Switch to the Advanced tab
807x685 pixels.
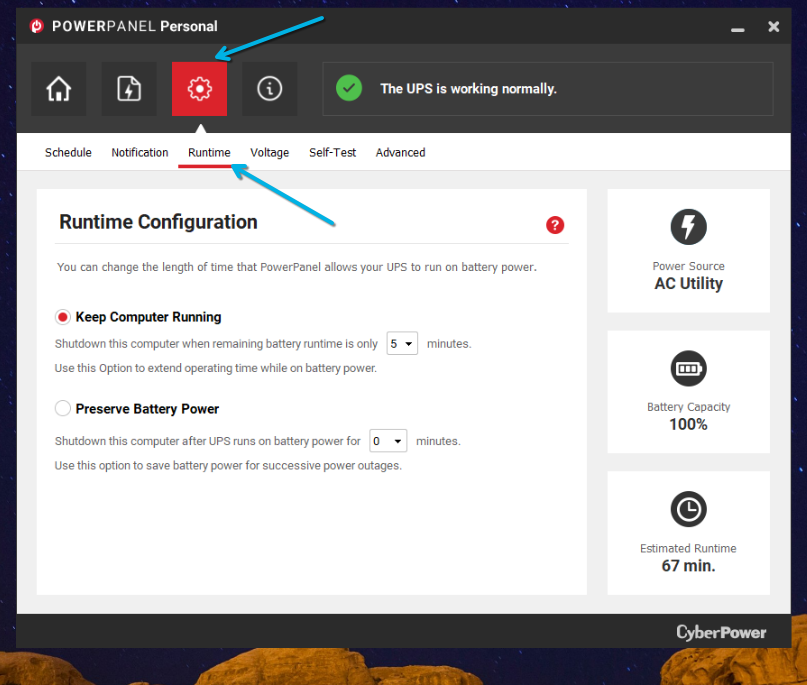[x=400, y=153]
